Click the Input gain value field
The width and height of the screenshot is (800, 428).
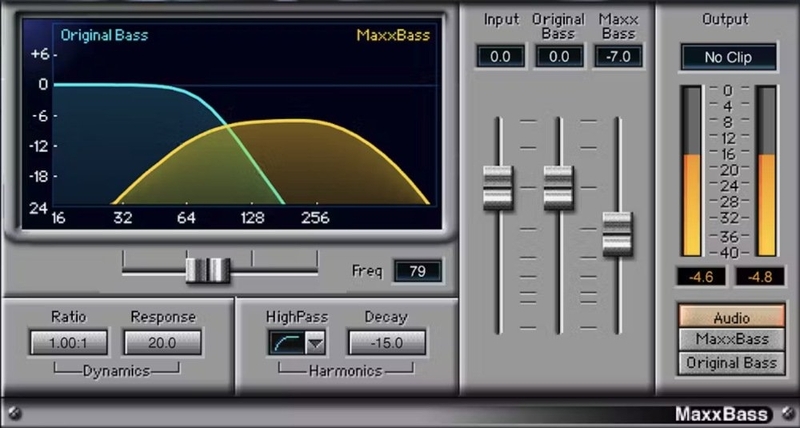(x=500, y=57)
